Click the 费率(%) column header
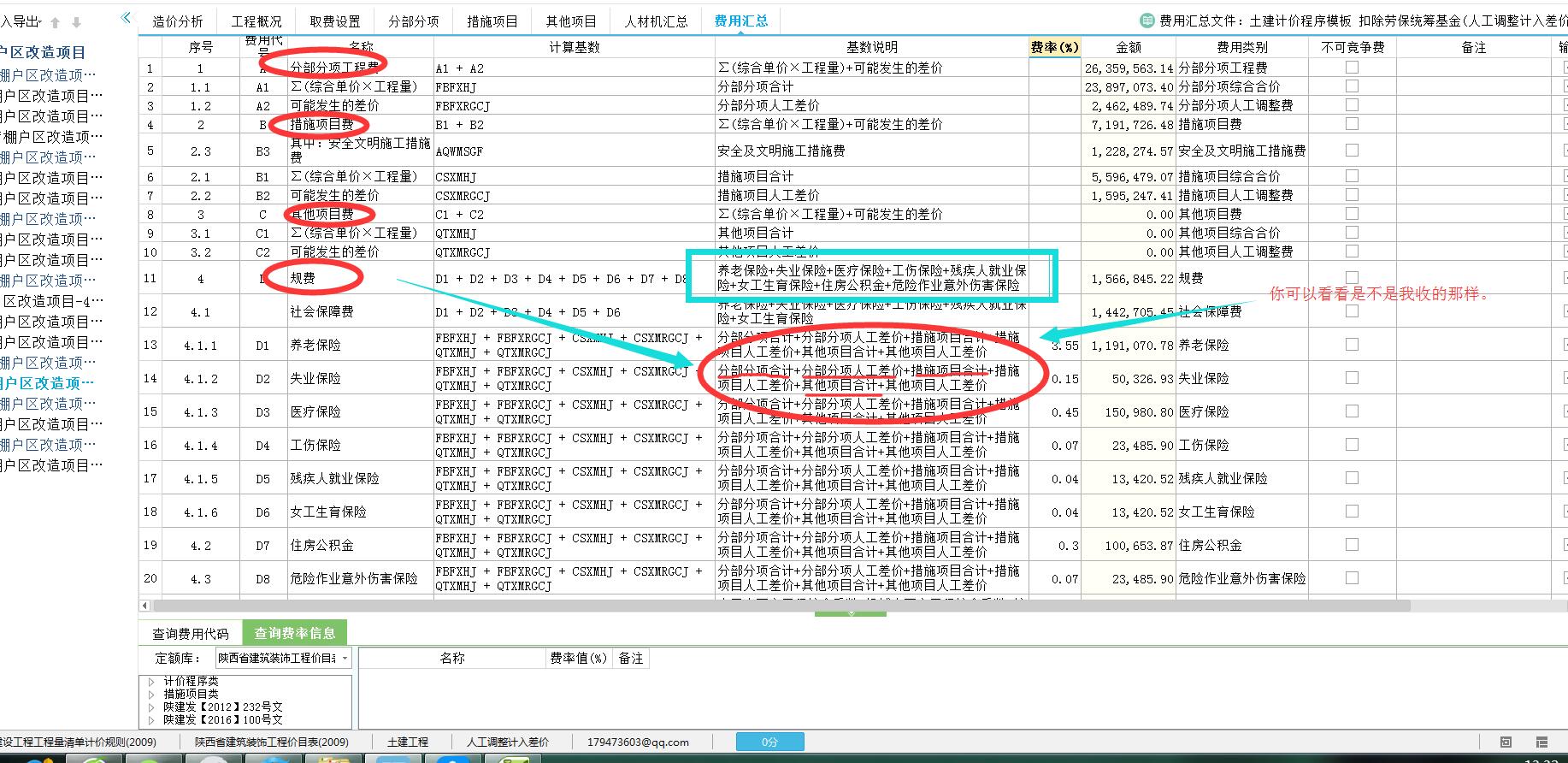 (x=1055, y=47)
